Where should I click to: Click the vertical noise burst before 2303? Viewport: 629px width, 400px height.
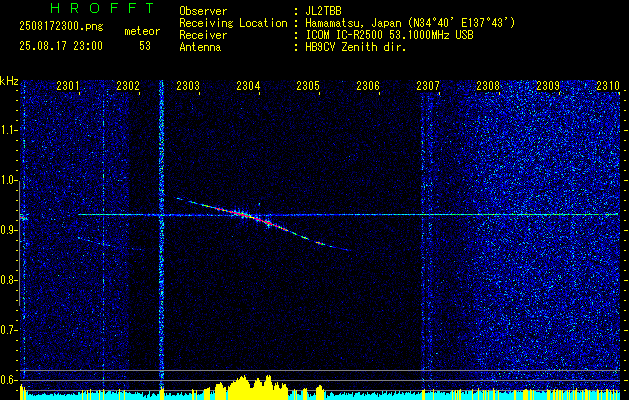[x=162, y=237]
